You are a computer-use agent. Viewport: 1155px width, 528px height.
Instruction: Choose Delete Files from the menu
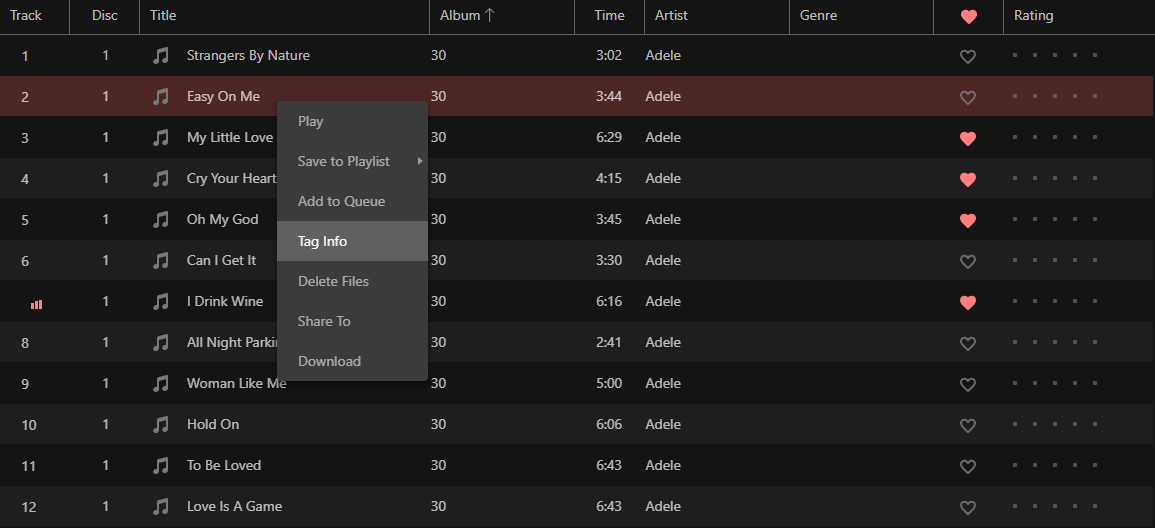click(x=352, y=281)
